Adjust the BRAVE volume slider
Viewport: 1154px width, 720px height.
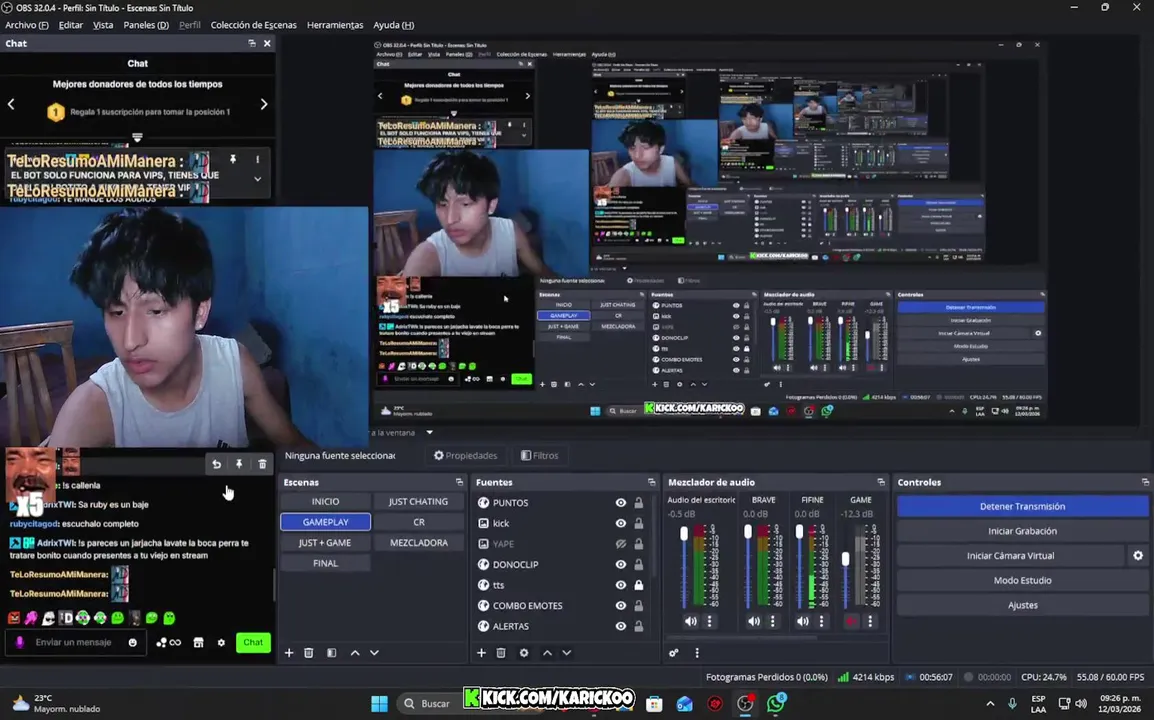coord(748,532)
